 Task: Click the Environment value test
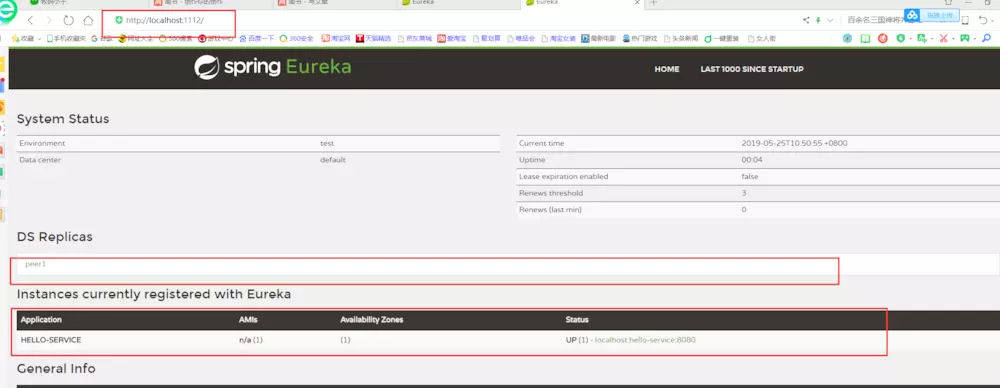(x=327, y=144)
